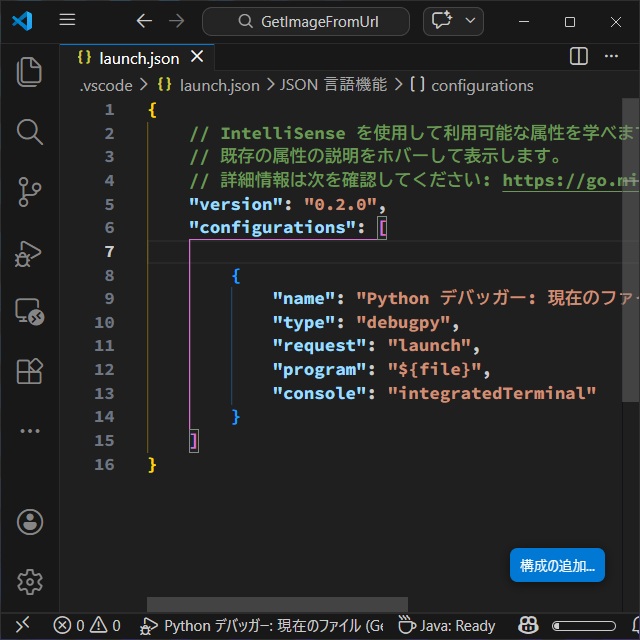Open the Source Control view
Viewport: 640px width, 640px height.
tap(30, 191)
